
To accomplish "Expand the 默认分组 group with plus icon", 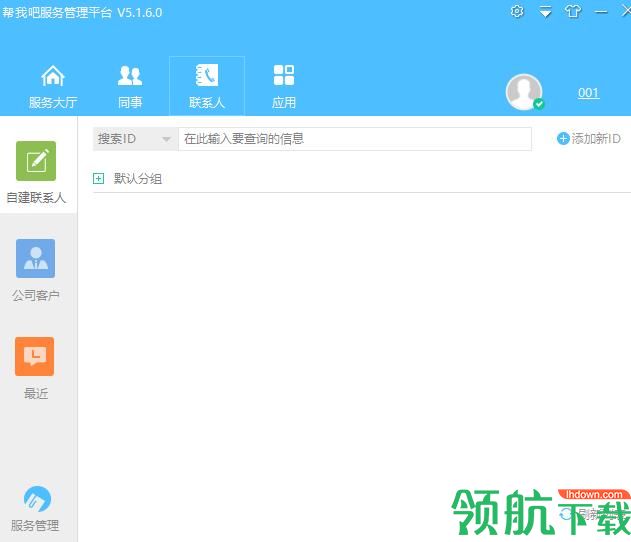I will pos(98,178).
